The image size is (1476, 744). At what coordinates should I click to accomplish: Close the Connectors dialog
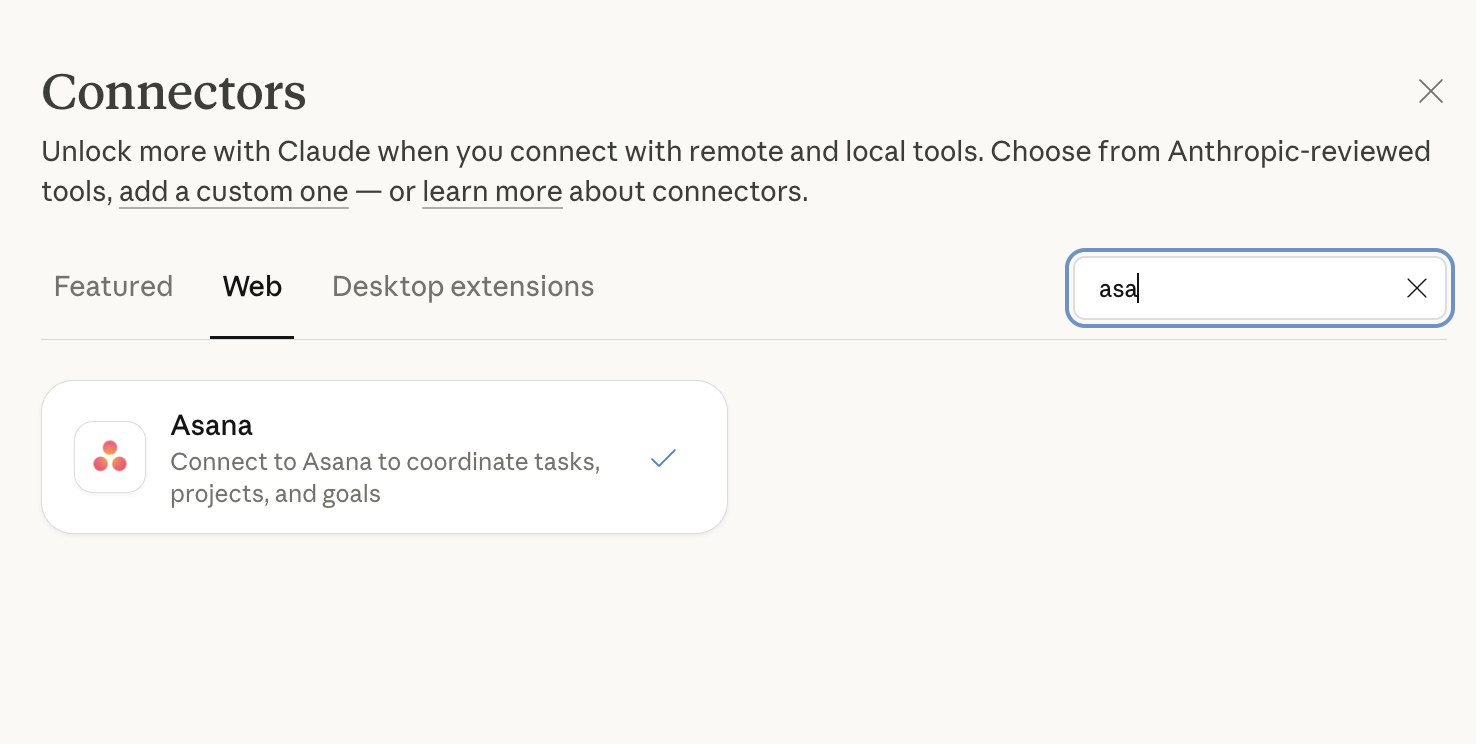tap(1431, 91)
